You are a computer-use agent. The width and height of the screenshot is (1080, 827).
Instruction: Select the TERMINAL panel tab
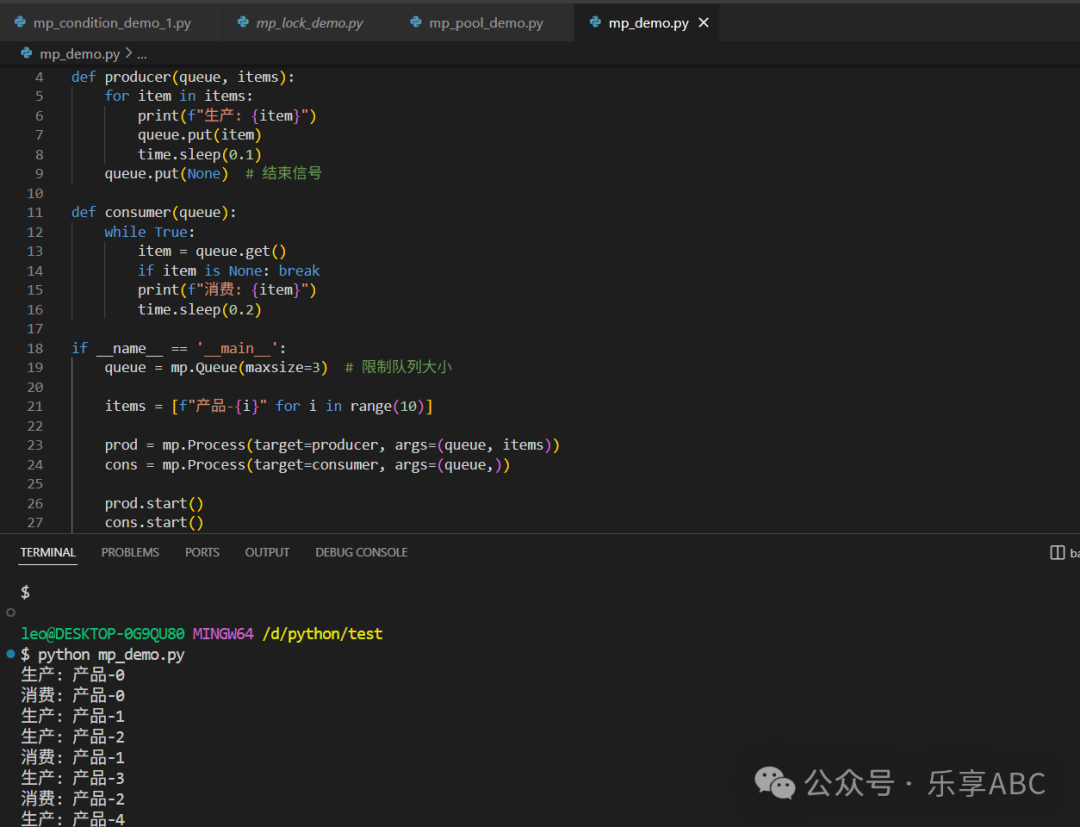click(48, 552)
